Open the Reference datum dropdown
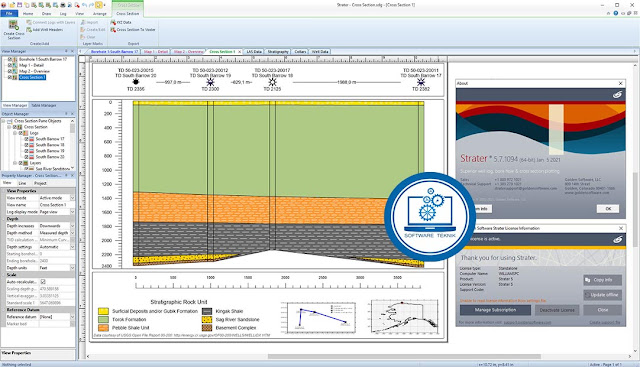Viewport: 640px width, 367px height. pyautogui.click(x=72, y=317)
